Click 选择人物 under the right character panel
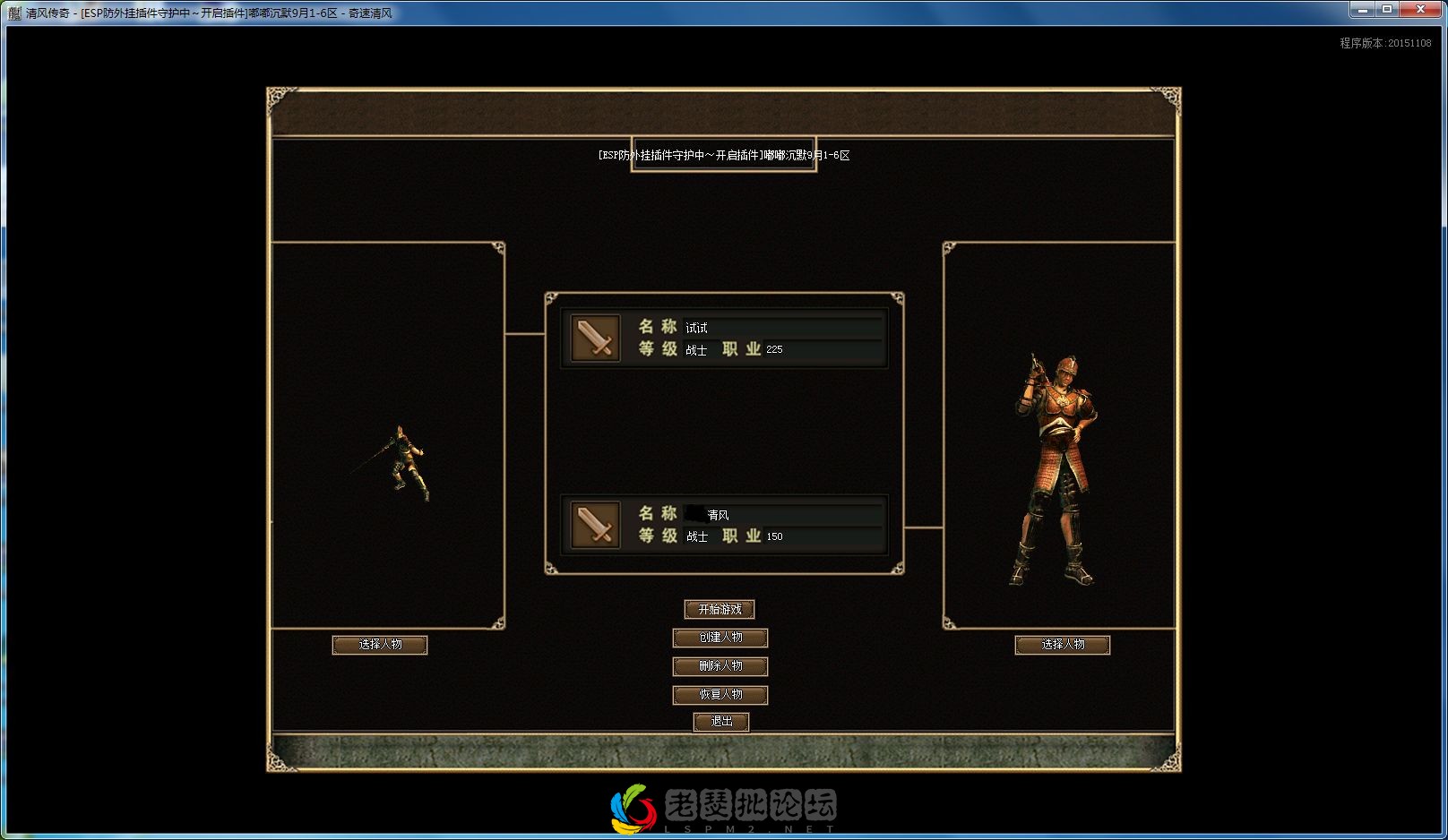Image resolution: width=1448 pixels, height=840 pixels. pos(1063,645)
